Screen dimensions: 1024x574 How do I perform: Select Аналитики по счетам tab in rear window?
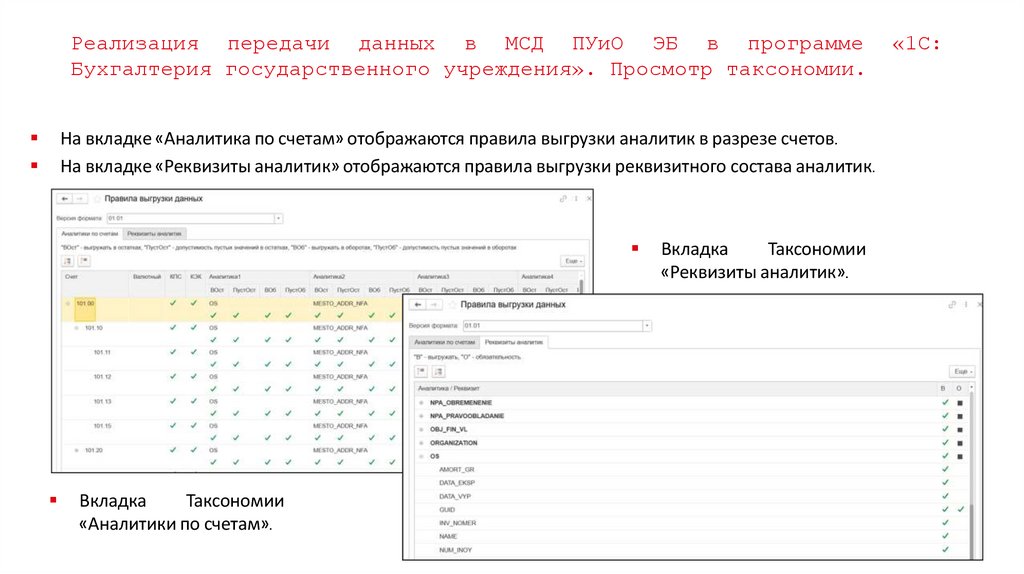point(90,233)
